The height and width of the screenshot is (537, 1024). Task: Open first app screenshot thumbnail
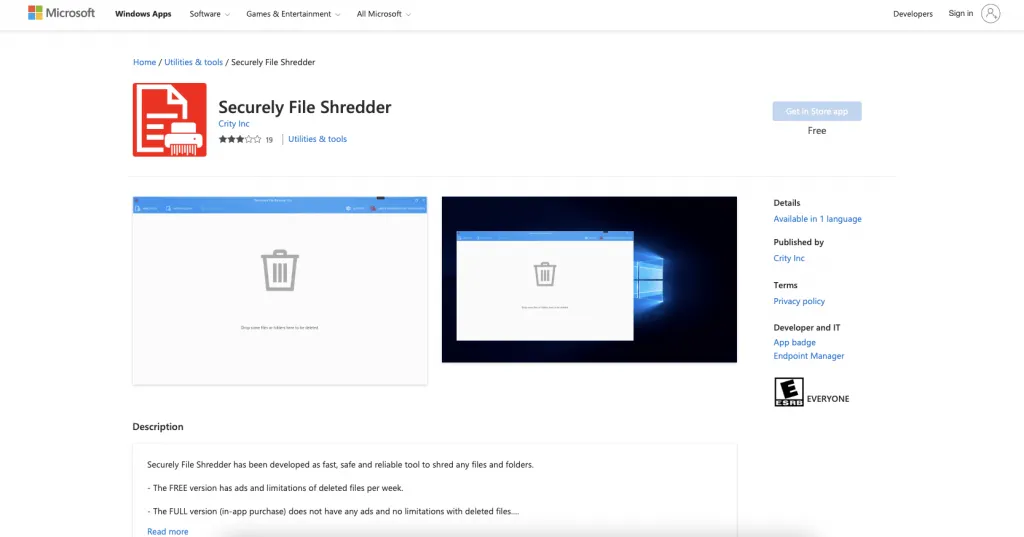point(280,290)
